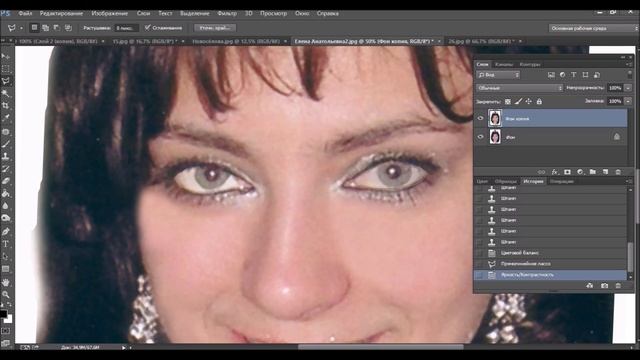This screenshot has height=360, width=640.
Task: Select the Clone Stamp tool in the toolbox
Action: [x=6, y=156]
